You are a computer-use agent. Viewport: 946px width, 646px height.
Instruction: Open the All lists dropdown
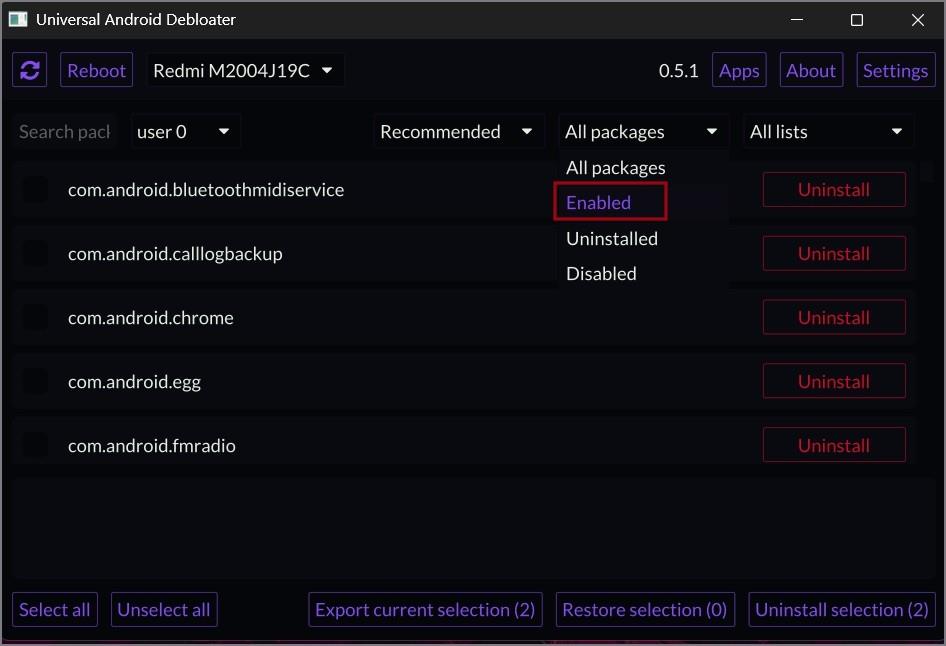[x=827, y=131]
